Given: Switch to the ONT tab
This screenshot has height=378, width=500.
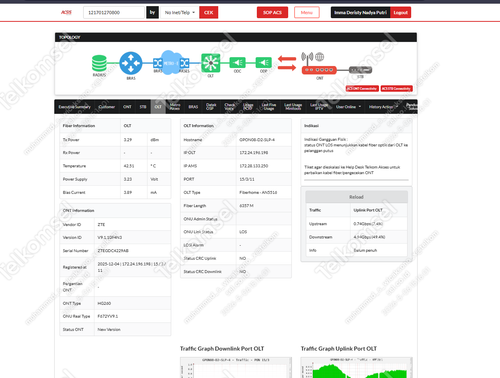Looking at the screenshot, I should (127, 107).
